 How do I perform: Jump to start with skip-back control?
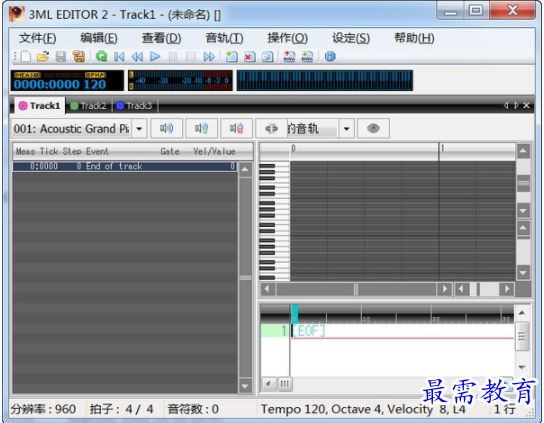(119, 56)
